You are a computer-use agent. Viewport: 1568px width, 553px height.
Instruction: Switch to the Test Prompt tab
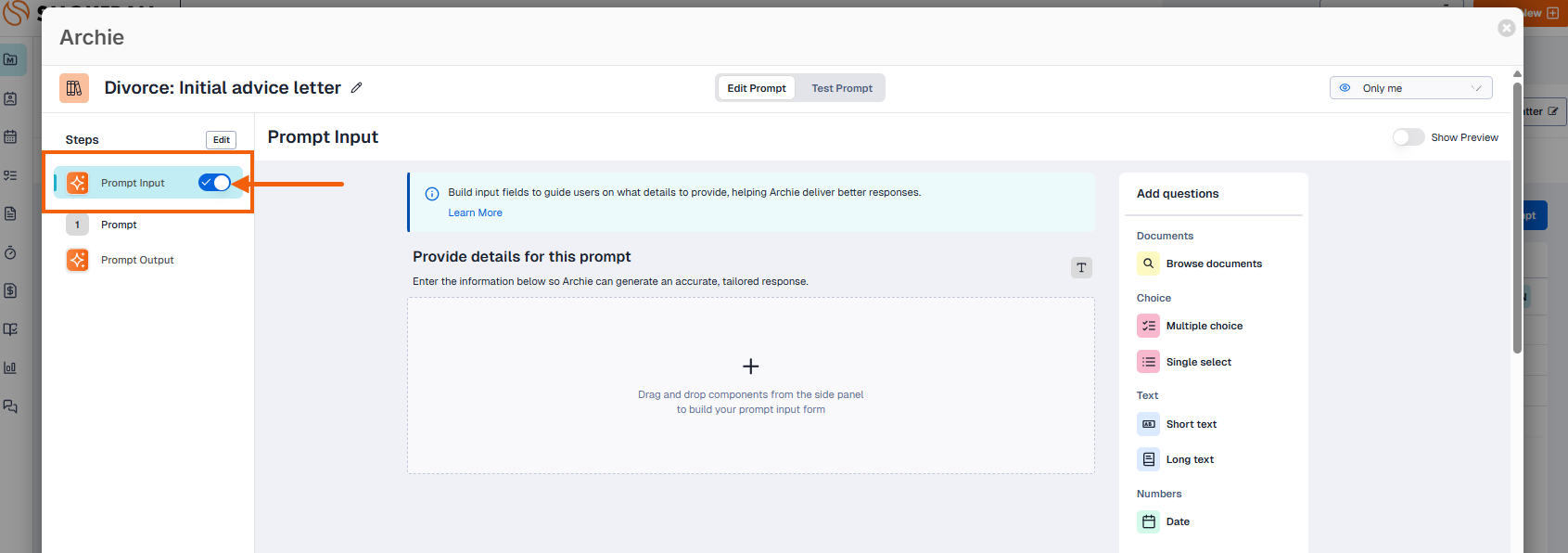point(841,88)
